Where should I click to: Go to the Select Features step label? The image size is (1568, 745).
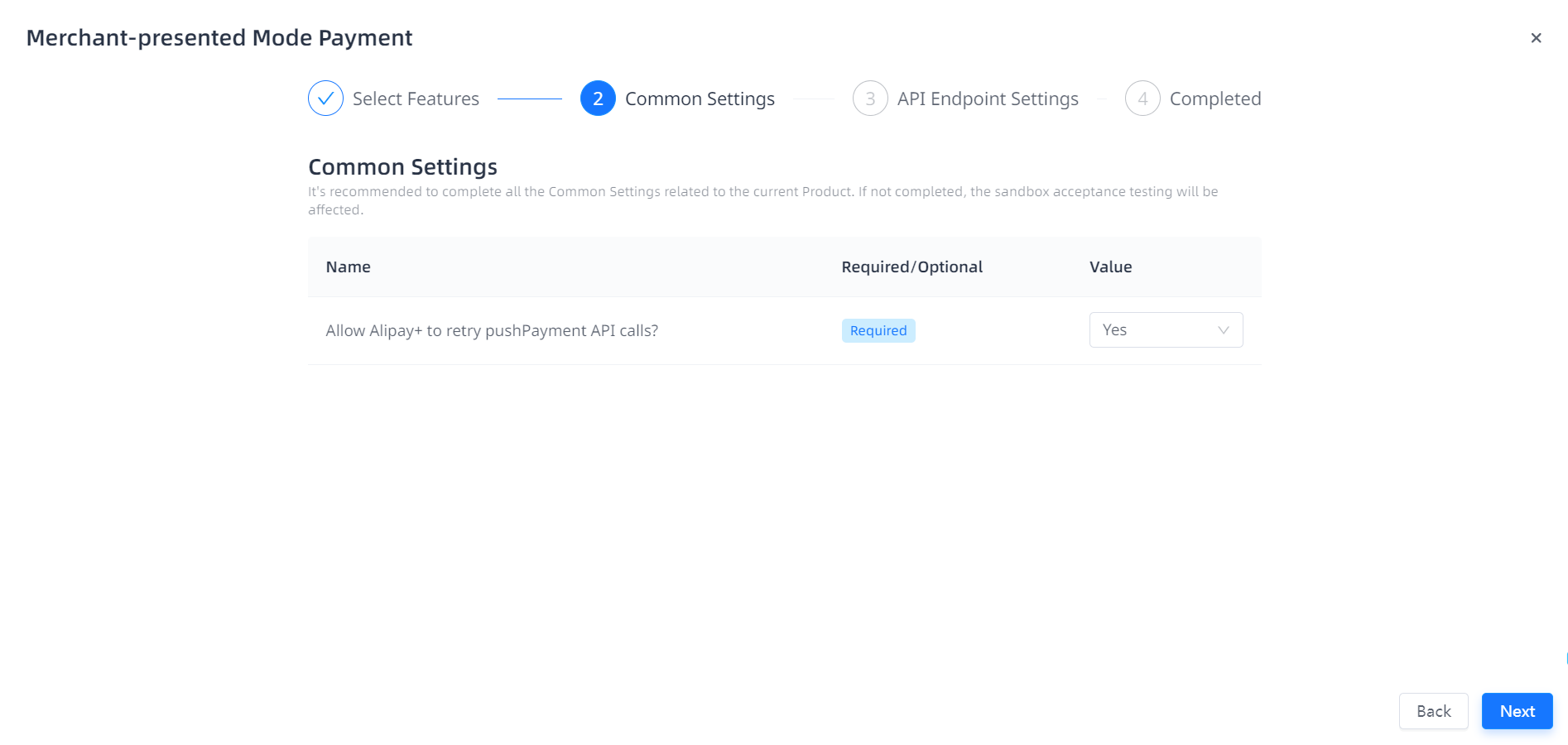coord(416,99)
